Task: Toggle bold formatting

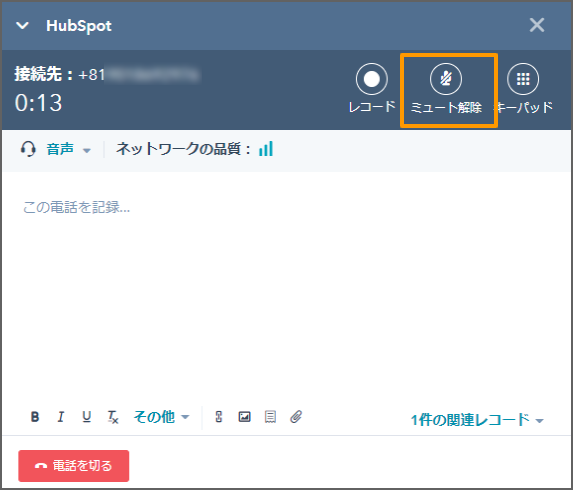Action: point(35,417)
